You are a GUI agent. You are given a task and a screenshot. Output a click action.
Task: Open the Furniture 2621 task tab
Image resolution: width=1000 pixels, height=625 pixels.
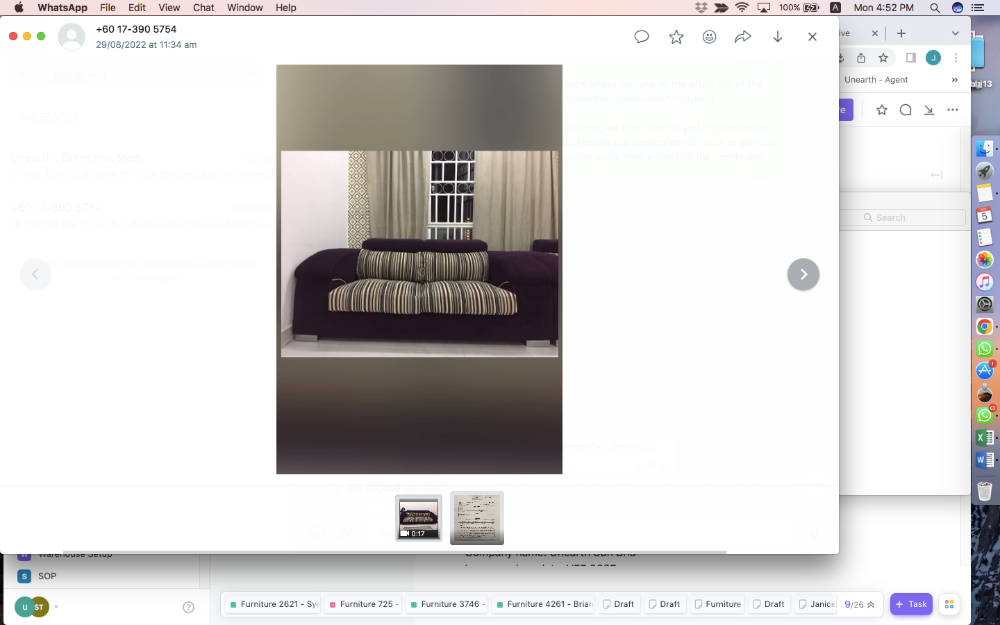[273, 604]
